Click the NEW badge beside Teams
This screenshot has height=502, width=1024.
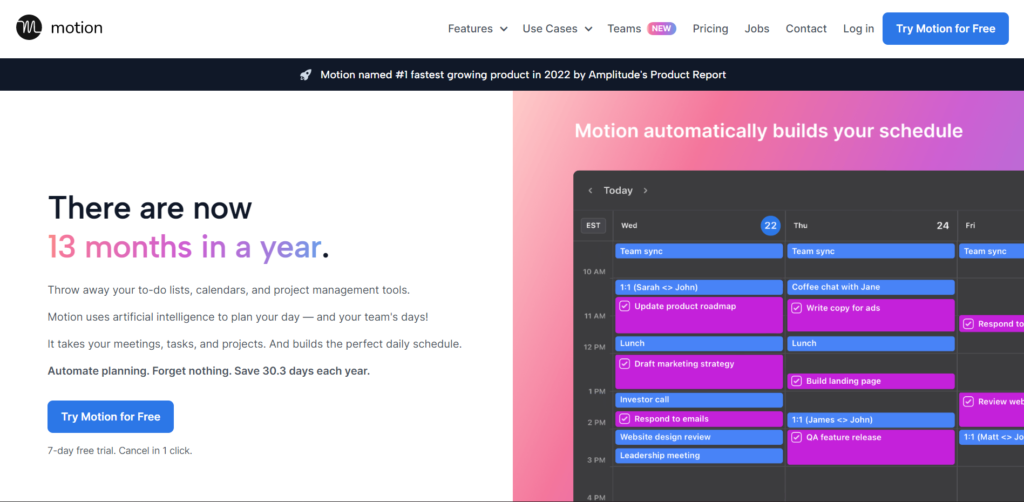[x=661, y=29]
